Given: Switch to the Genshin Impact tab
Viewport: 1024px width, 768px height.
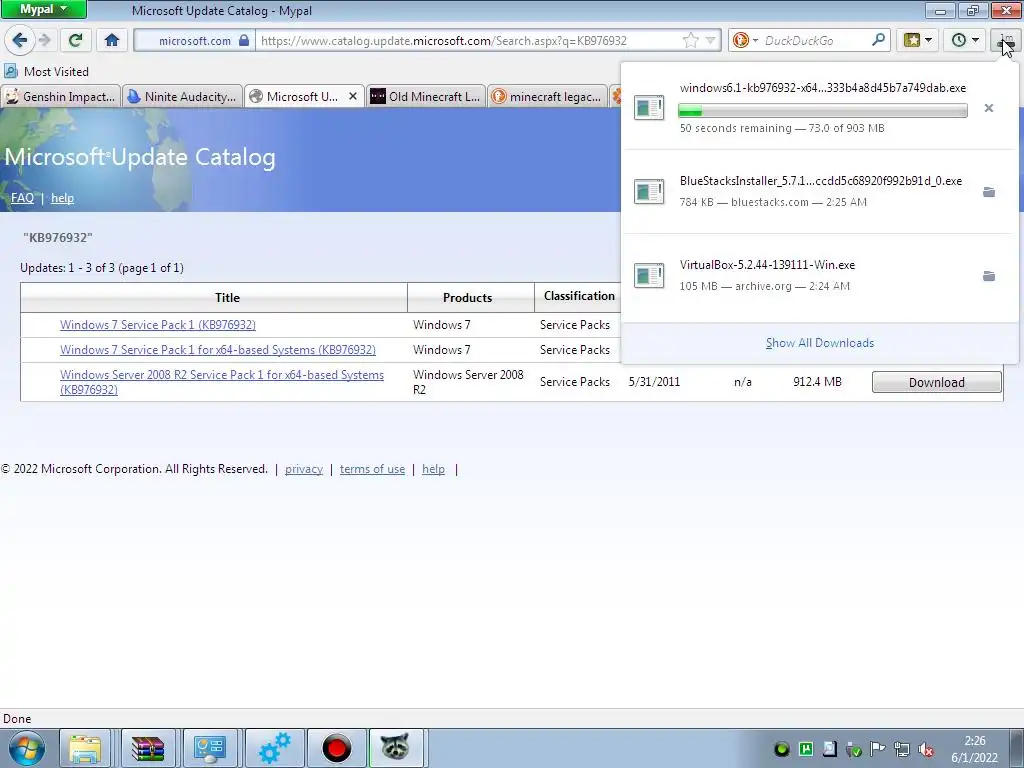Looking at the screenshot, I should point(61,97).
